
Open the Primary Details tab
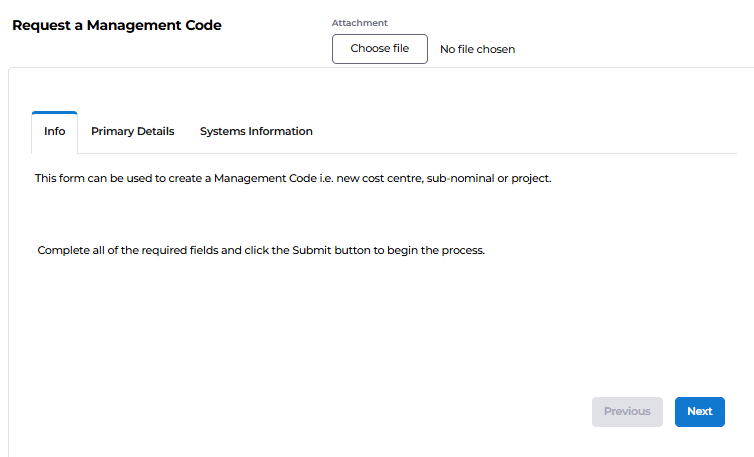[133, 131]
